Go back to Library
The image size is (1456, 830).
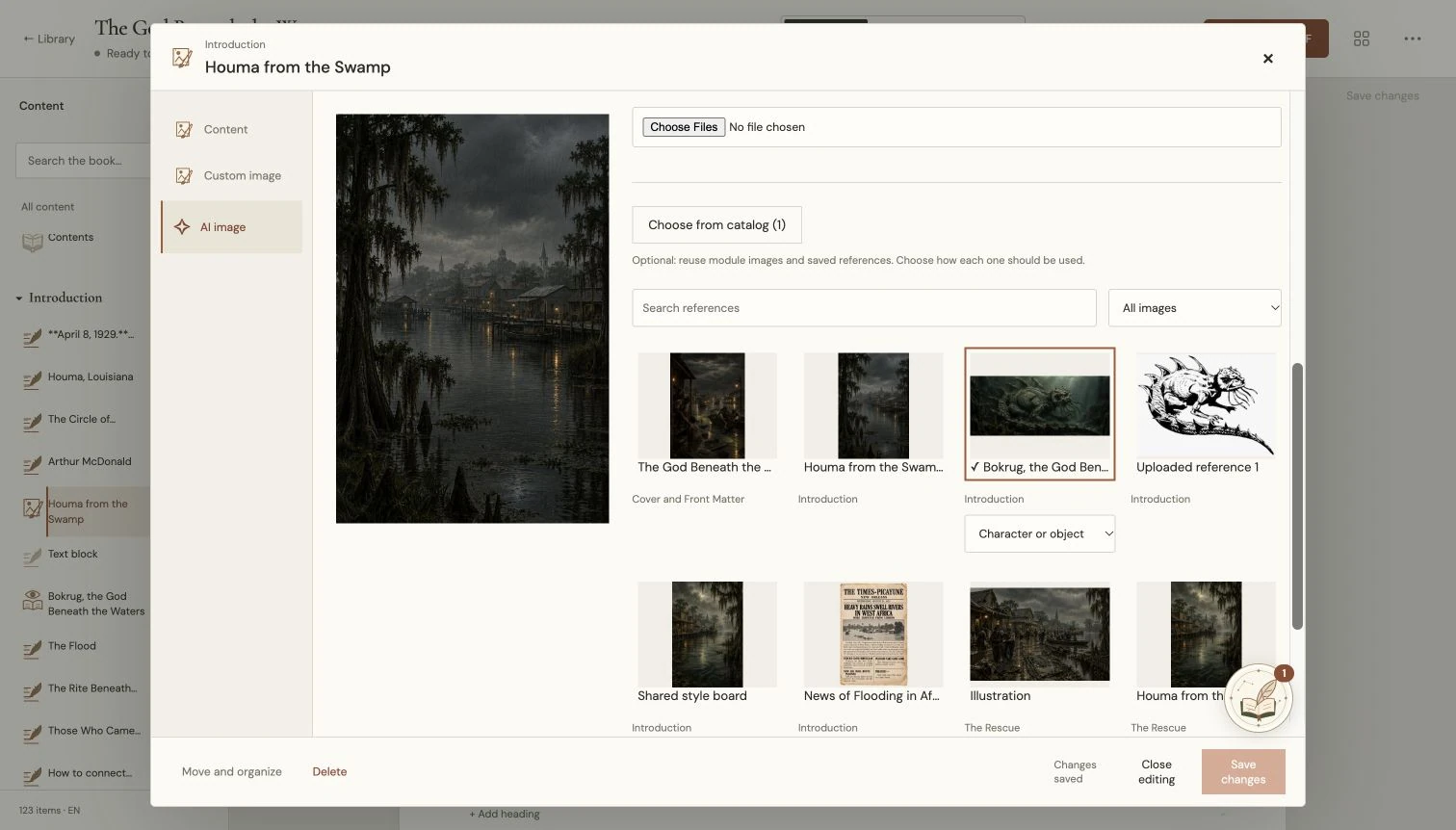[49, 39]
